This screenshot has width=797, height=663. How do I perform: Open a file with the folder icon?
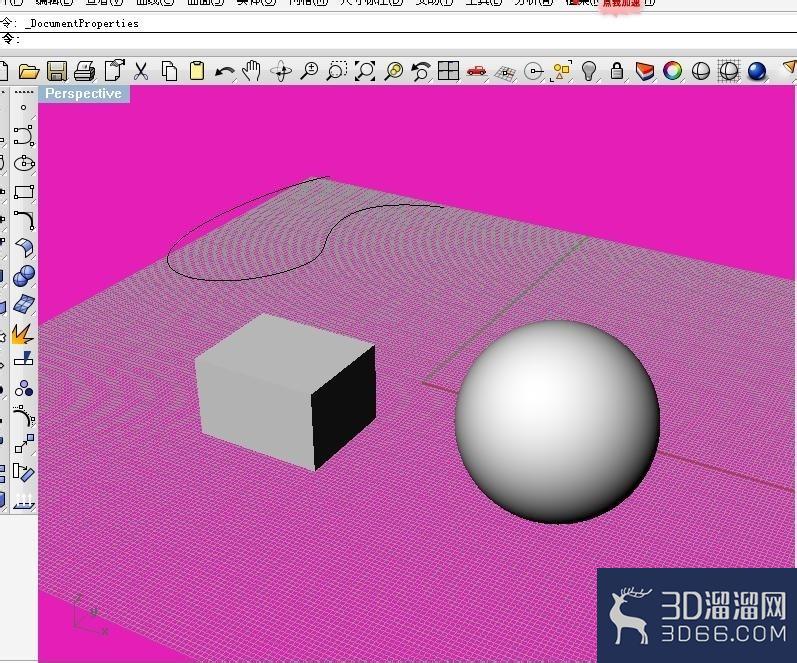click(29, 71)
